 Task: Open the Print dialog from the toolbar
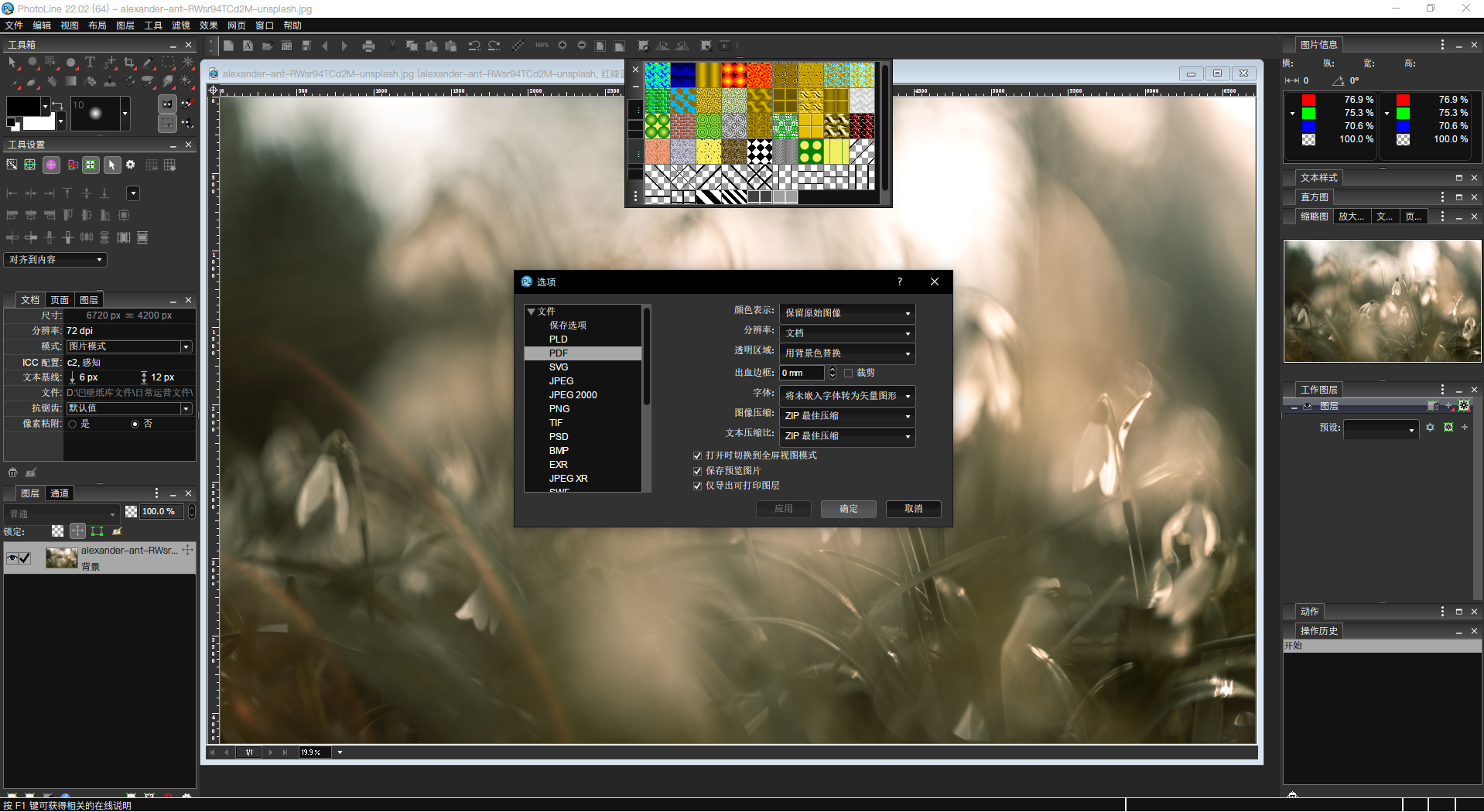[x=369, y=46]
